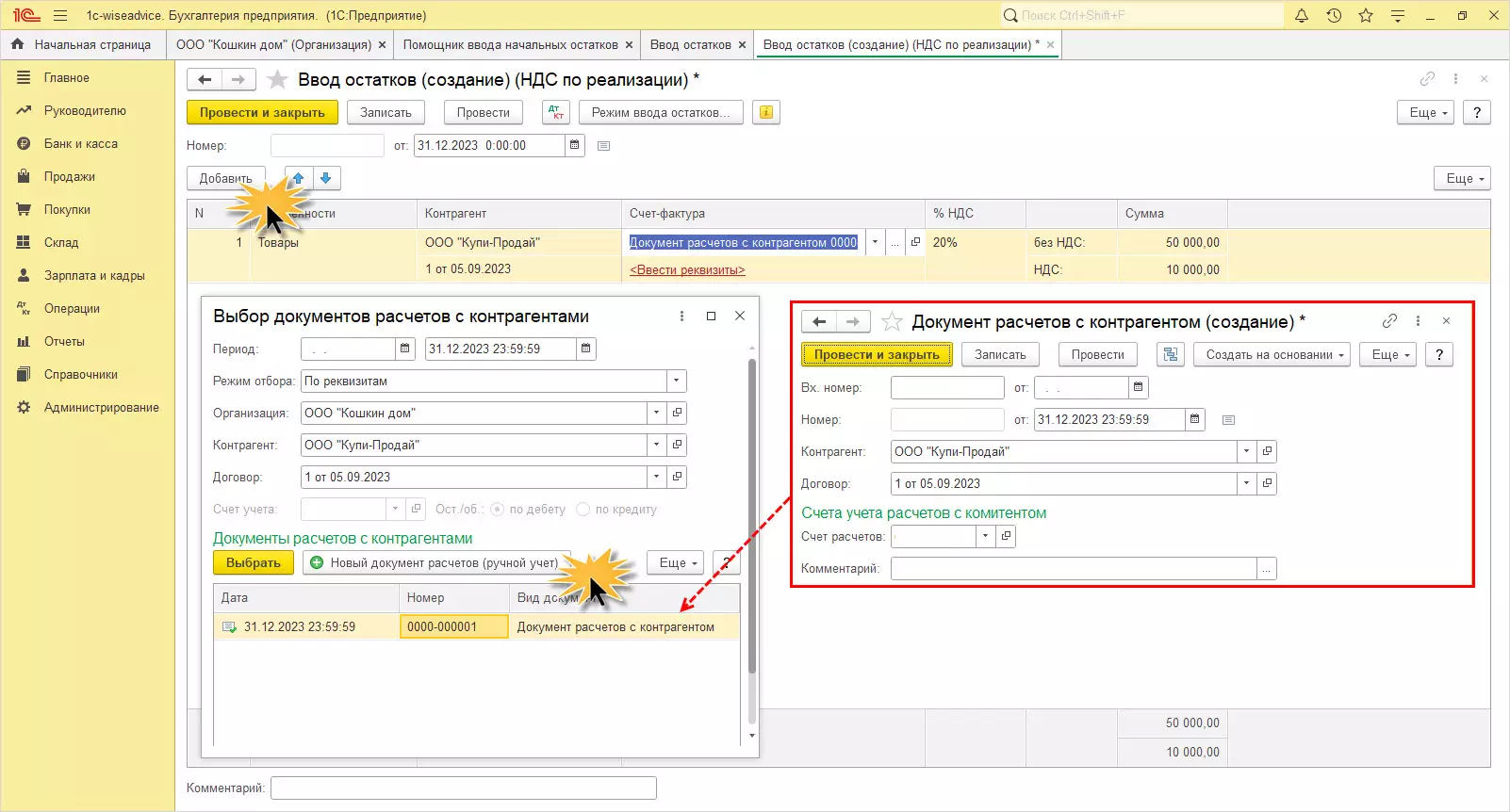
Task: Move row up with blue arrow
Action: [299, 178]
